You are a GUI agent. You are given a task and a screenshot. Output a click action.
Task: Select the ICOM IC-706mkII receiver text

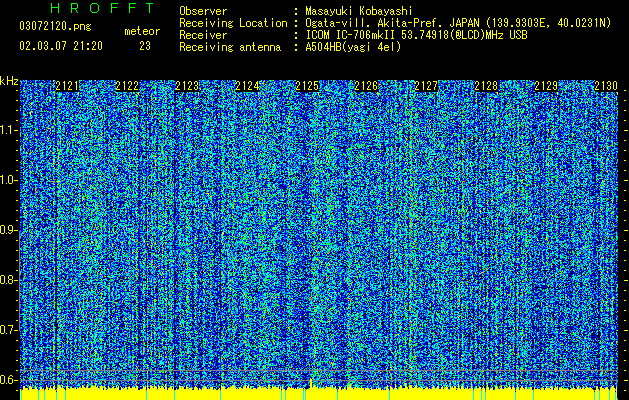tap(416, 35)
